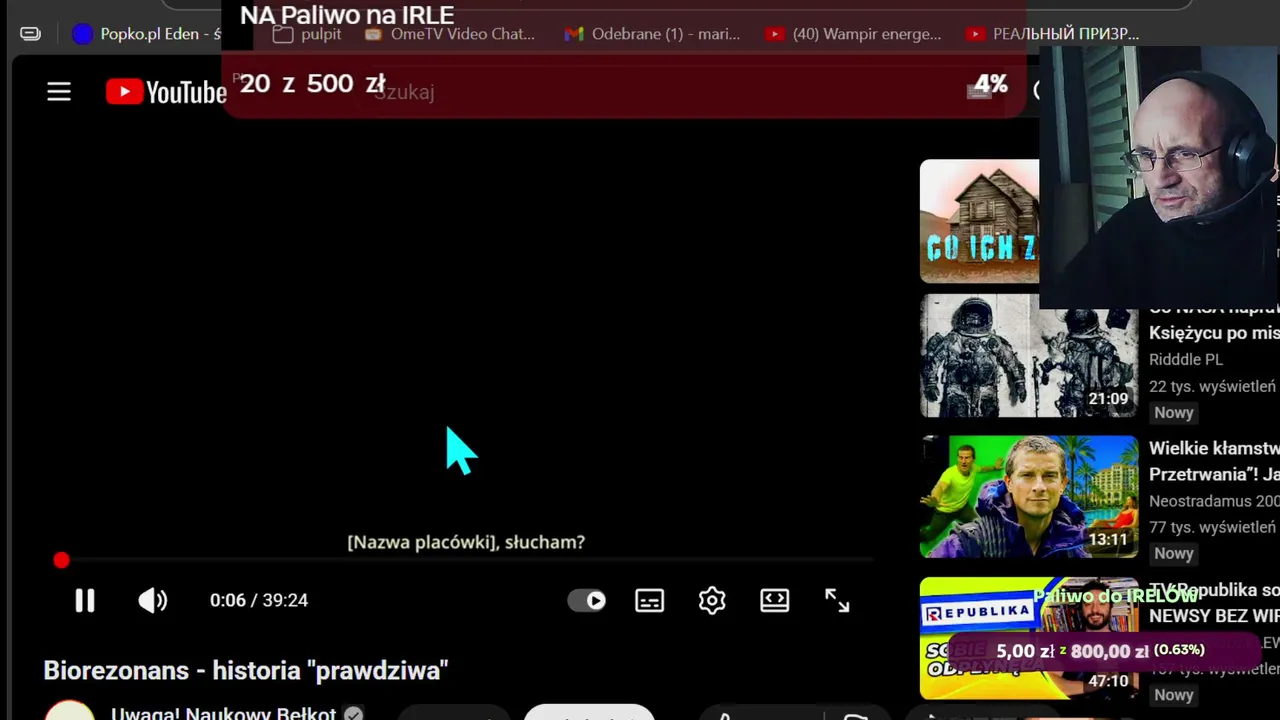
Task: Toggle the autoplay switch
Action: pyautogui.click(x=587, y=600)
